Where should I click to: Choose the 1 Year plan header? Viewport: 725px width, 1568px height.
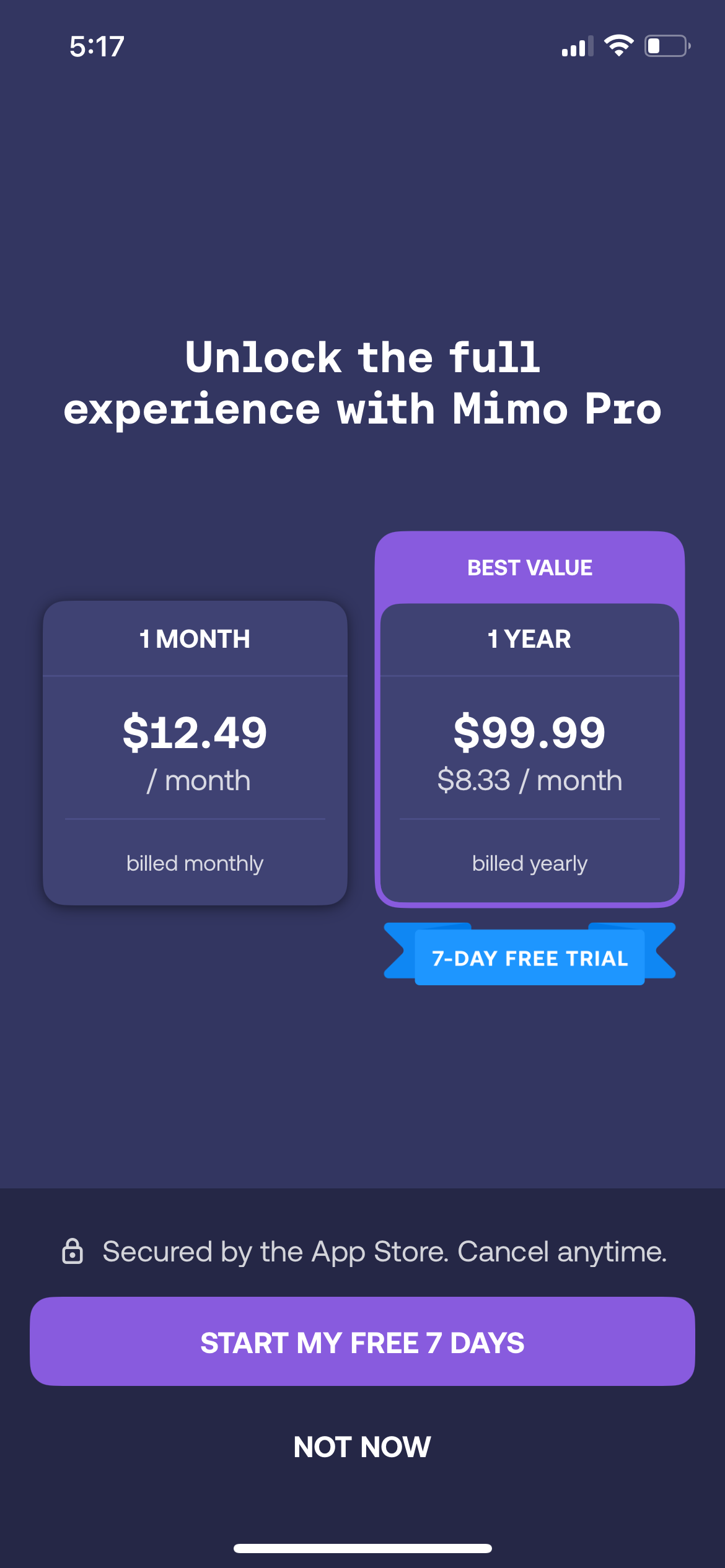tap(530, 639)
